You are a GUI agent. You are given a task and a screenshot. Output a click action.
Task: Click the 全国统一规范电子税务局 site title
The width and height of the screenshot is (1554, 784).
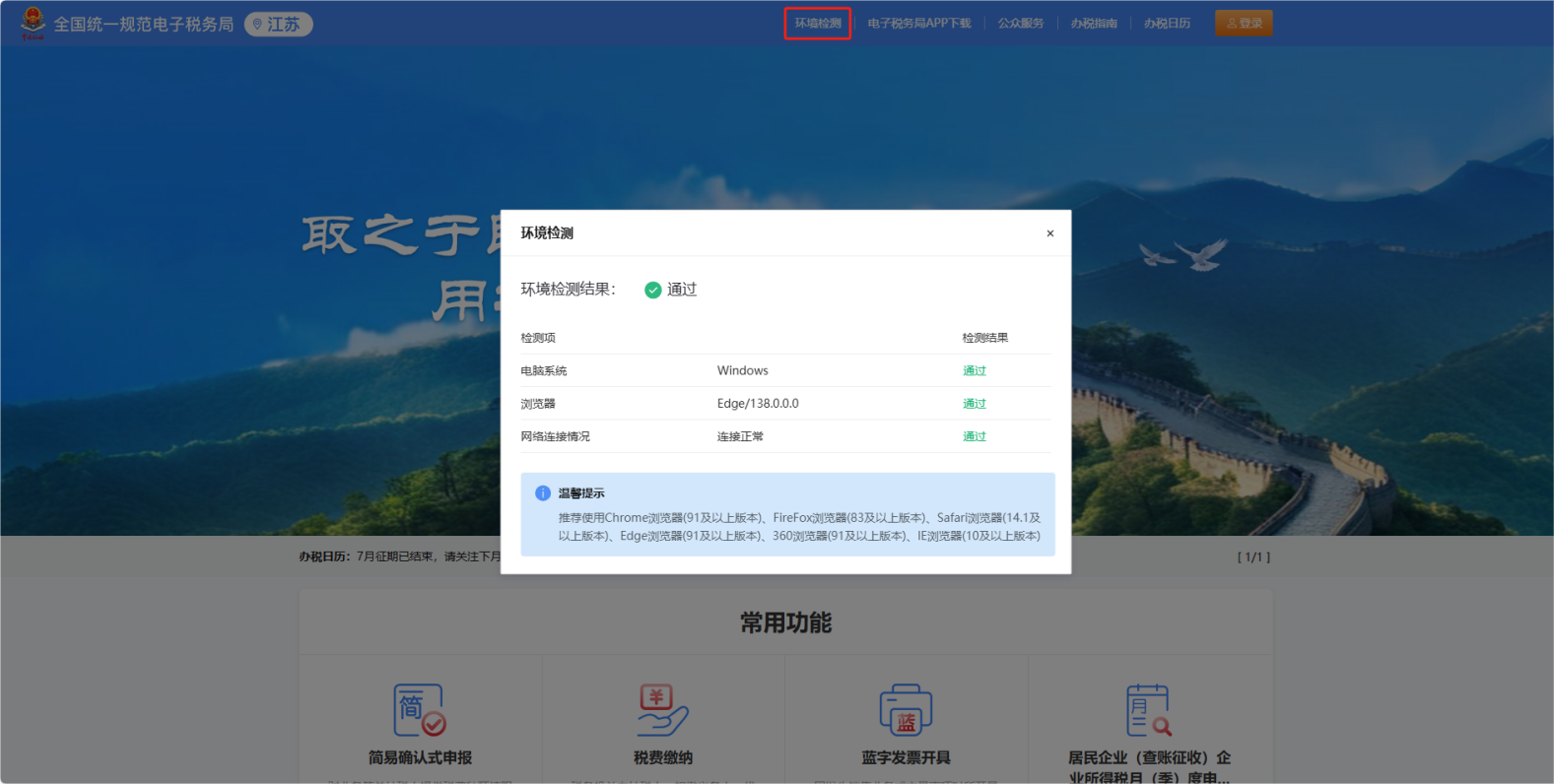click(x=144, y=24)
